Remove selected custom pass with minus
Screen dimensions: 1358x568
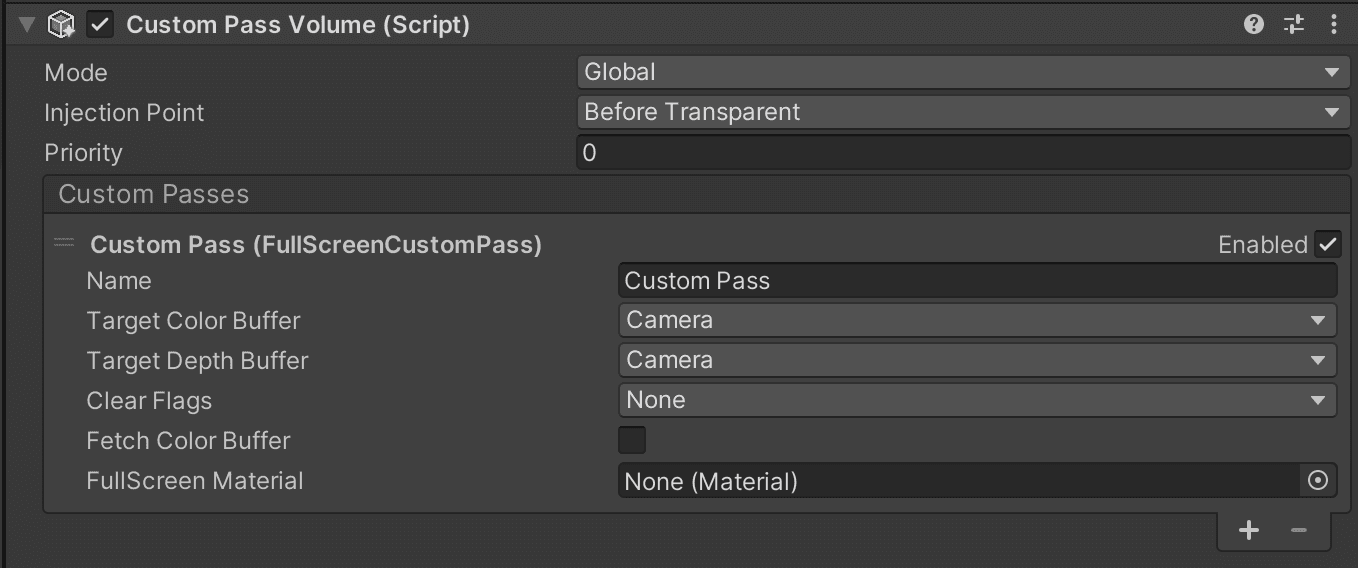(x=1299, y=530)
